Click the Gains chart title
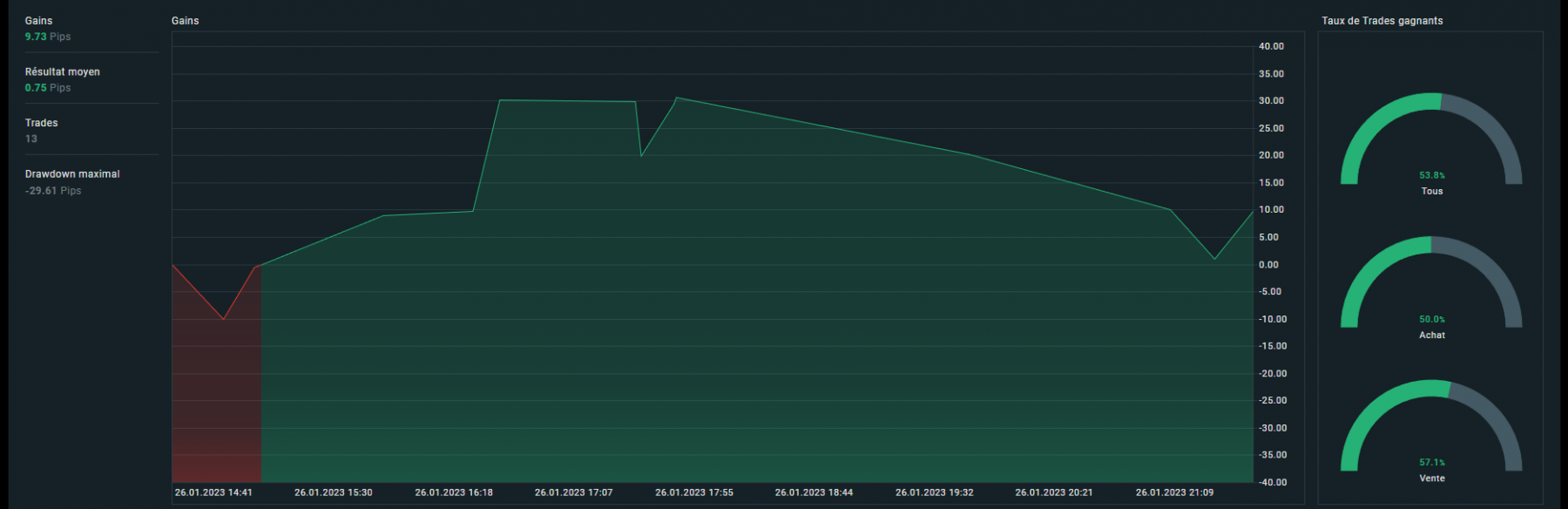This screenshot has width=1568, height=509. pyautogui.click(x=185, y=21)
